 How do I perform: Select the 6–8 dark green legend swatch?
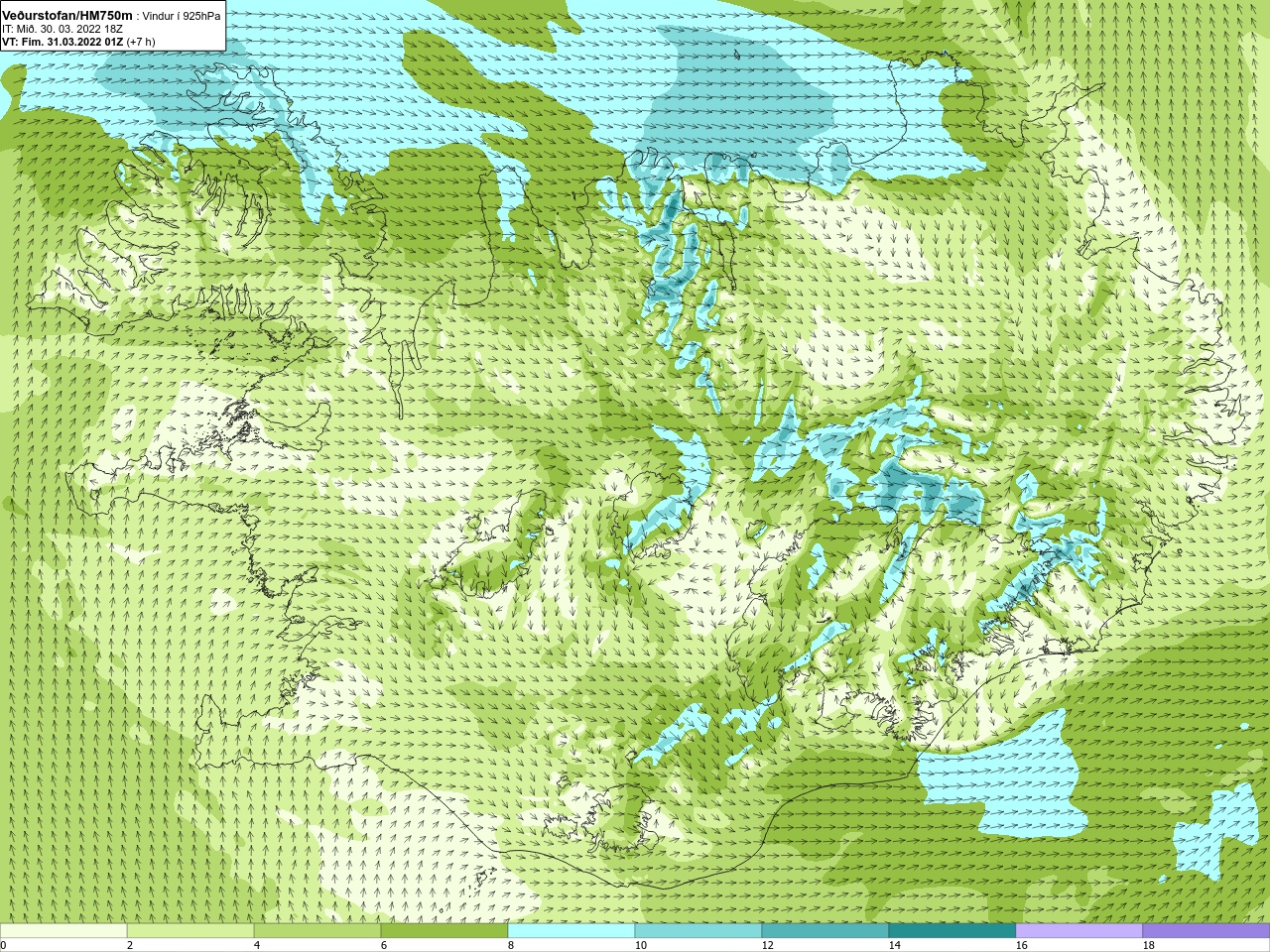coord(444,931)
